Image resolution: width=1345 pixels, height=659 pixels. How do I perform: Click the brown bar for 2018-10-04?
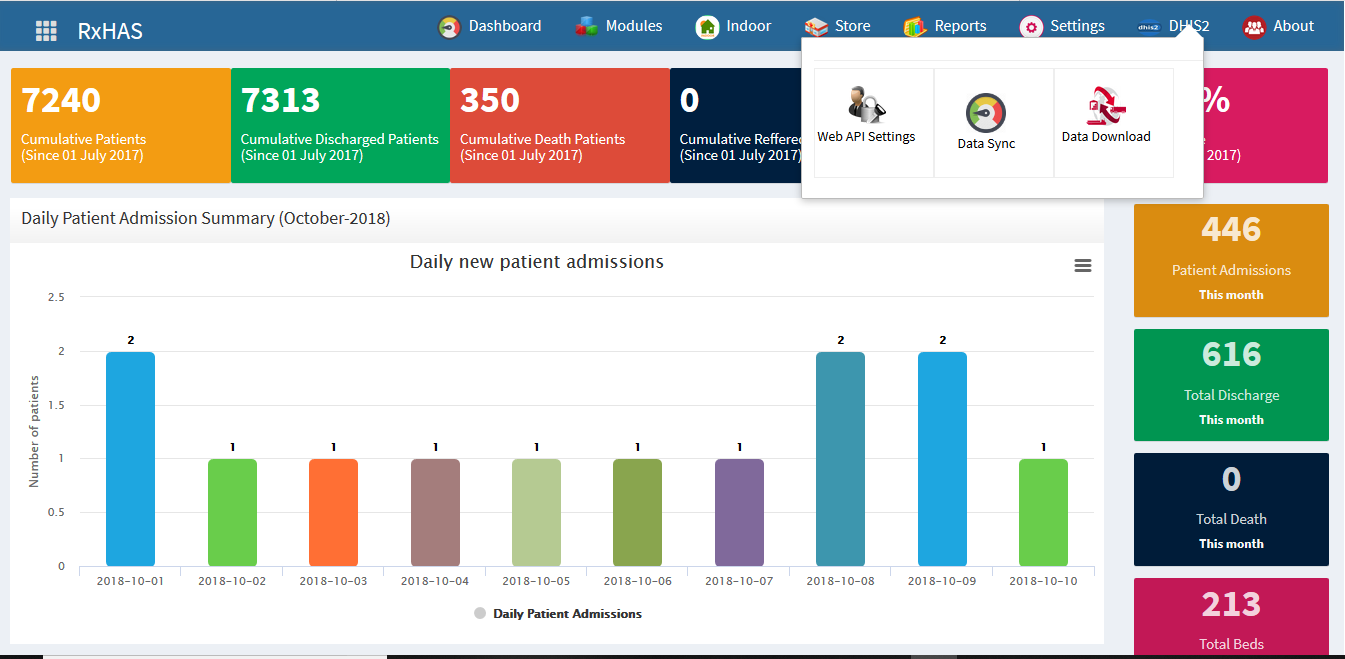pyautogui.click(x=435, y=513)
